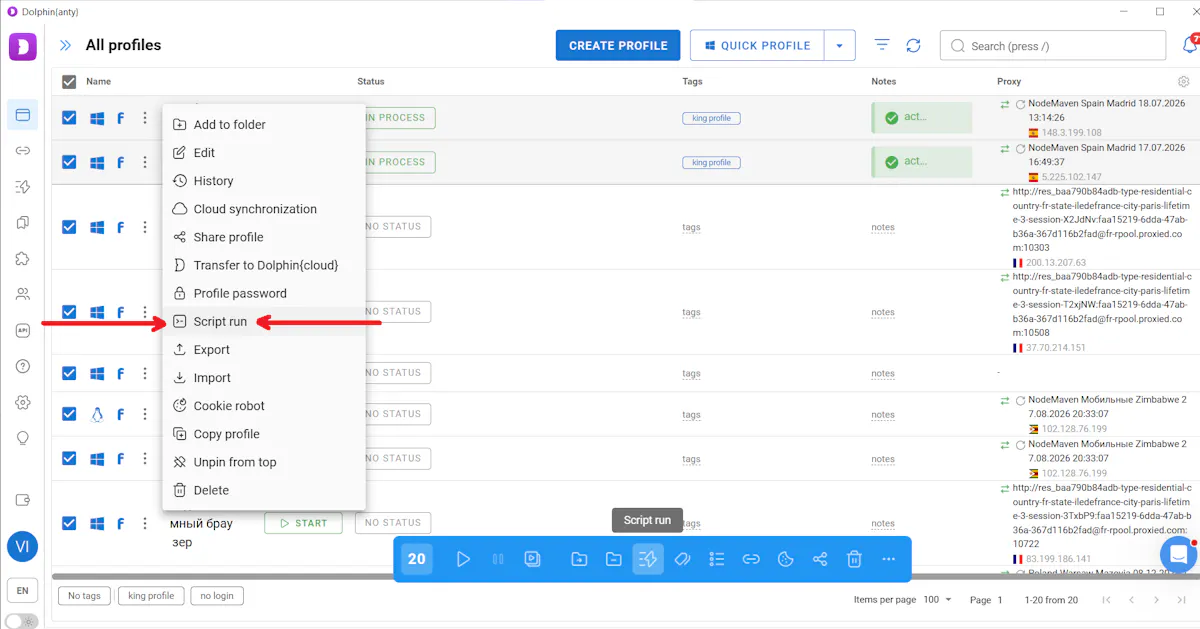Choose Unpin from top in context menu
The height and width of the screenshot is (629, 1200).
pyautogui.click(x=264, y=462)
